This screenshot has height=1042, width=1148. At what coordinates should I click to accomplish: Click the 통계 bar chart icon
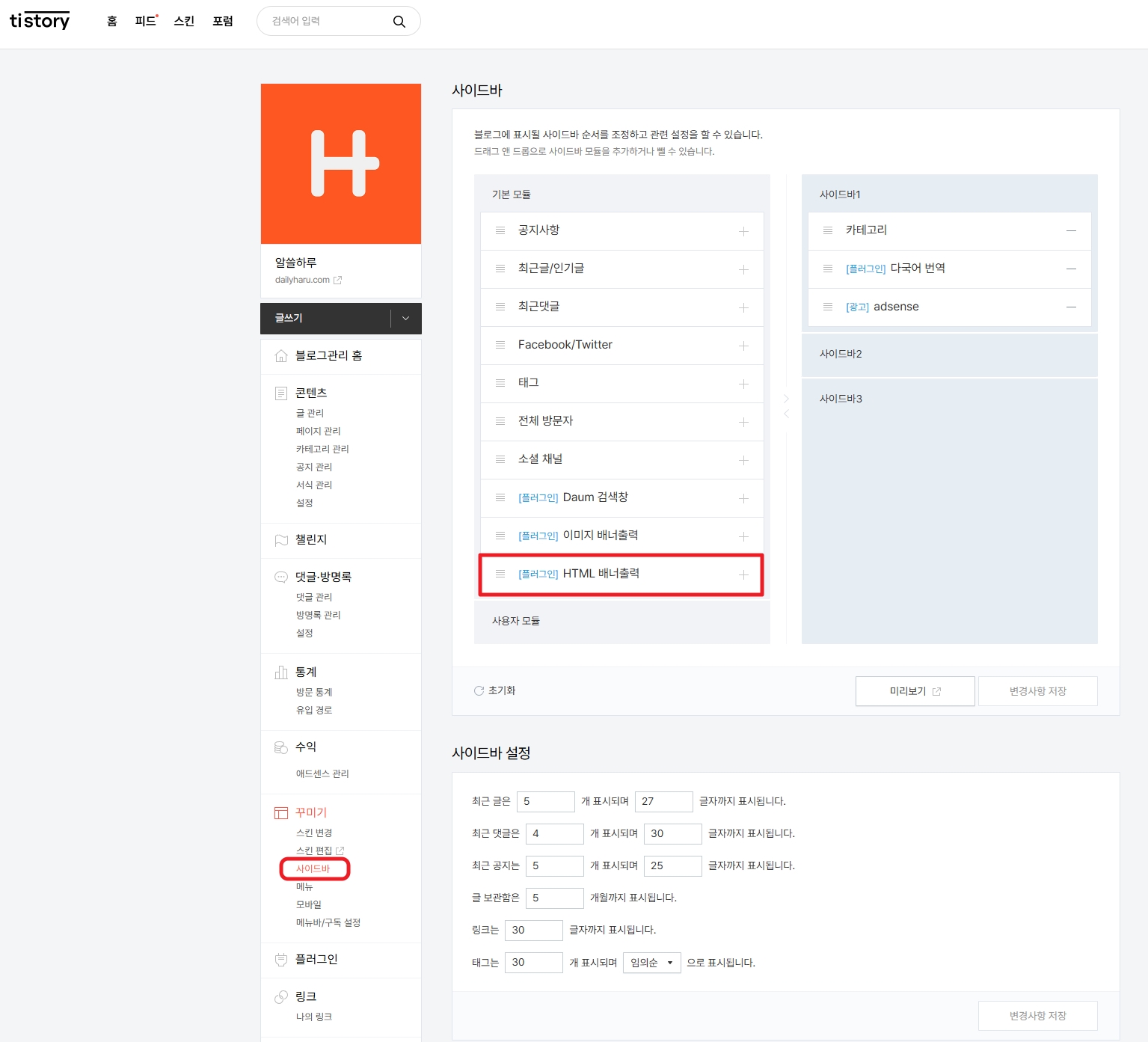(281, 672)
